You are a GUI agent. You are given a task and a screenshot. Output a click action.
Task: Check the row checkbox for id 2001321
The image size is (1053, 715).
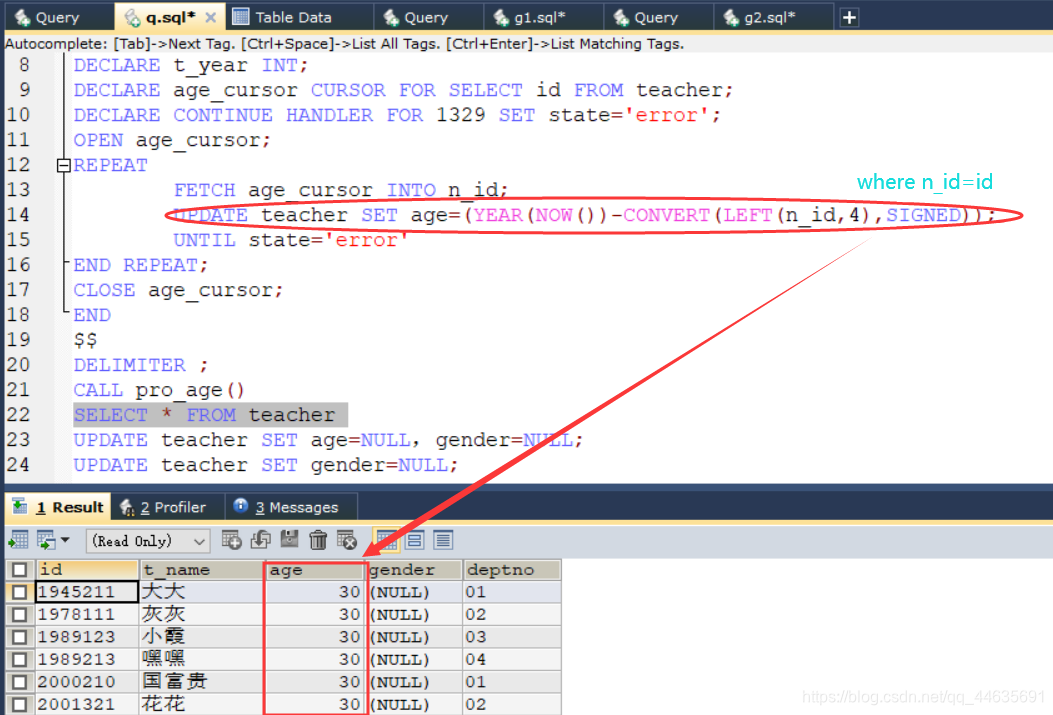(19, 704)
